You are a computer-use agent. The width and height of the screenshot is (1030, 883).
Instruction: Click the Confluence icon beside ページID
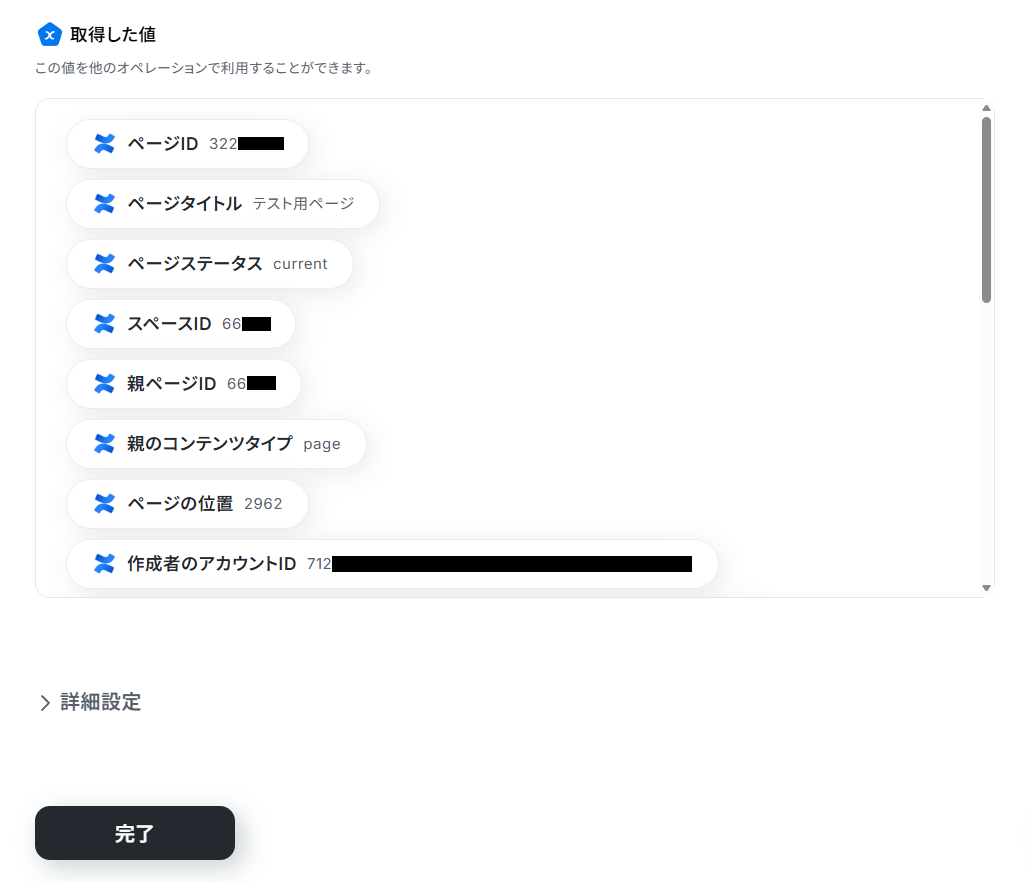coord(104,143)
